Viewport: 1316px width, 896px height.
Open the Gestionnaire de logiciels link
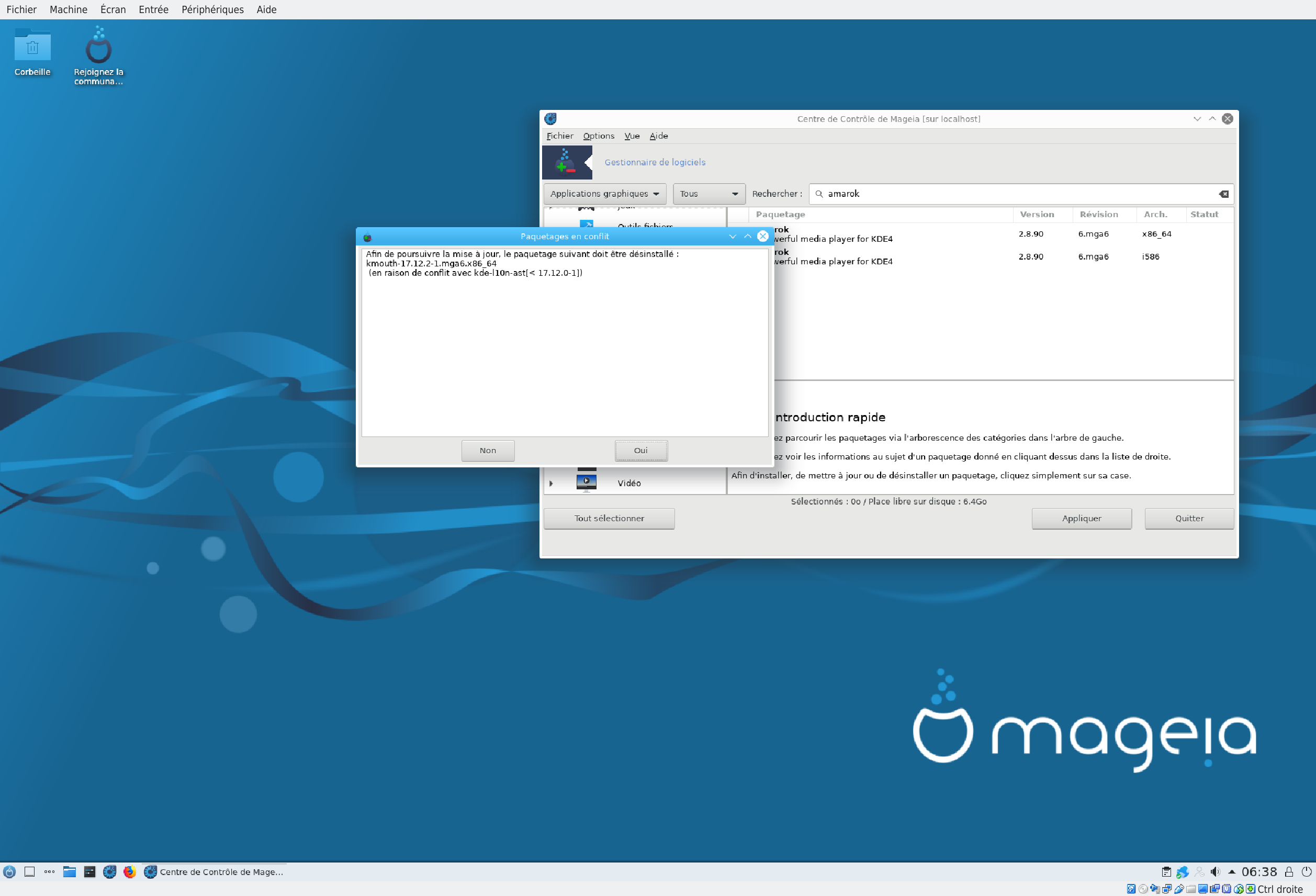click(655, 162)
